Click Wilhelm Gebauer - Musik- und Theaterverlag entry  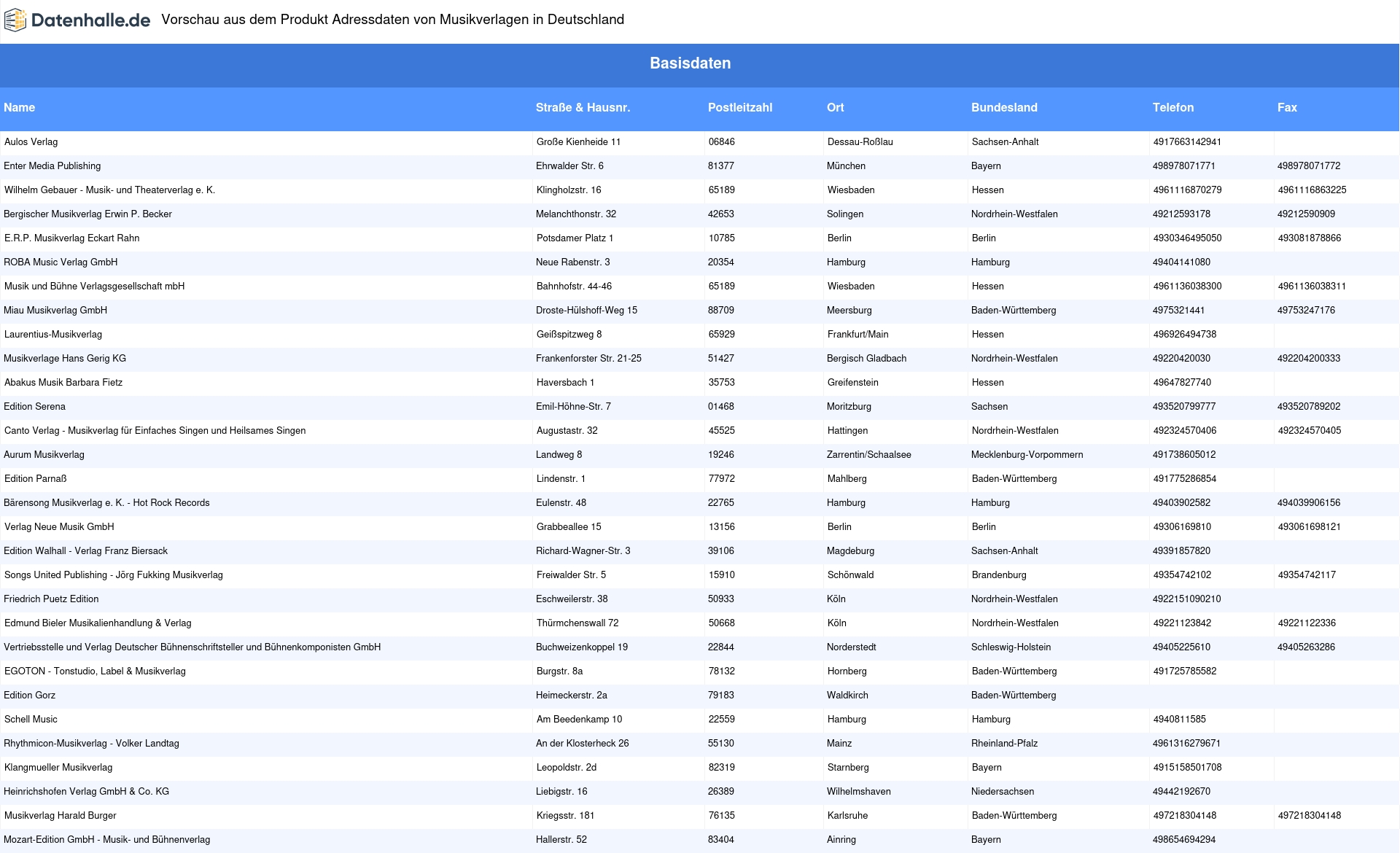pyautogui.click(x=109, y=190)
